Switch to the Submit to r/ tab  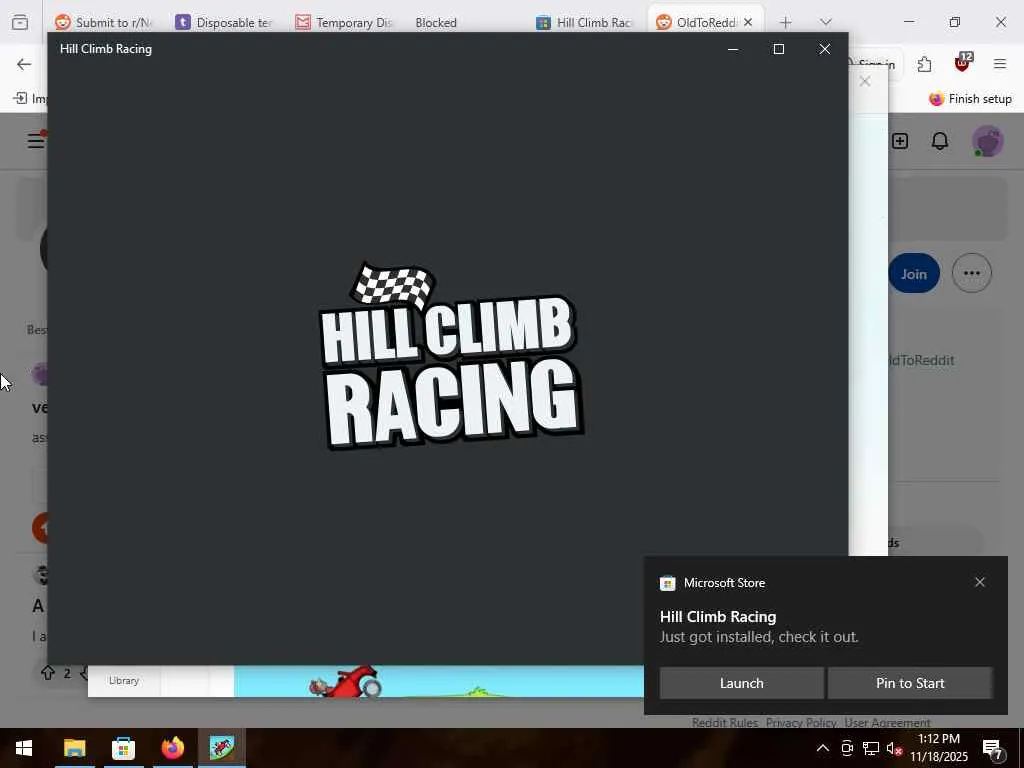(104, 22)
